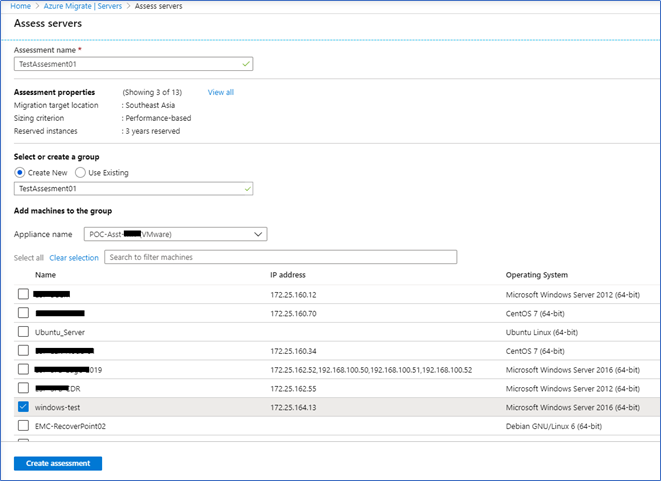This screenshot has width=661, height=481.
Task: Uncheck the windows-test machine checkbox
Action: point(23,407)
